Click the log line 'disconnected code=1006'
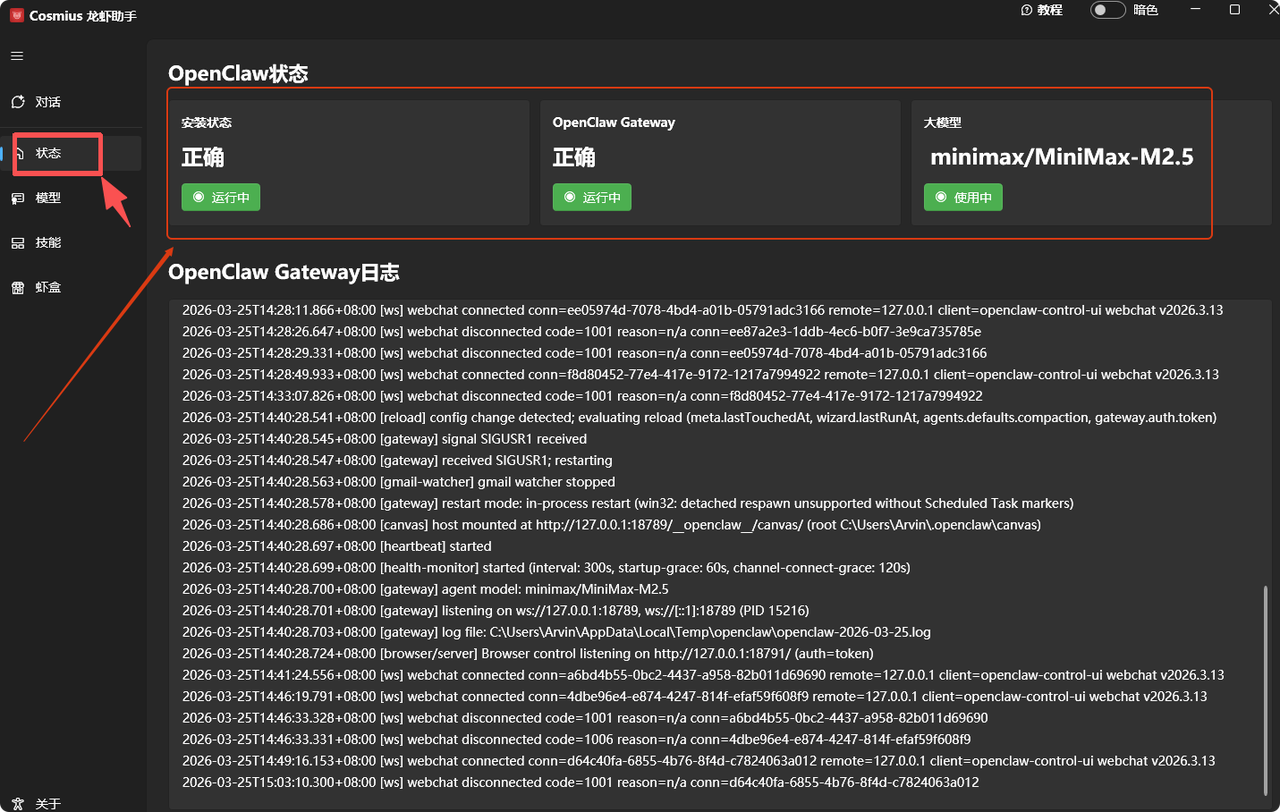 (x=576, y=739)
